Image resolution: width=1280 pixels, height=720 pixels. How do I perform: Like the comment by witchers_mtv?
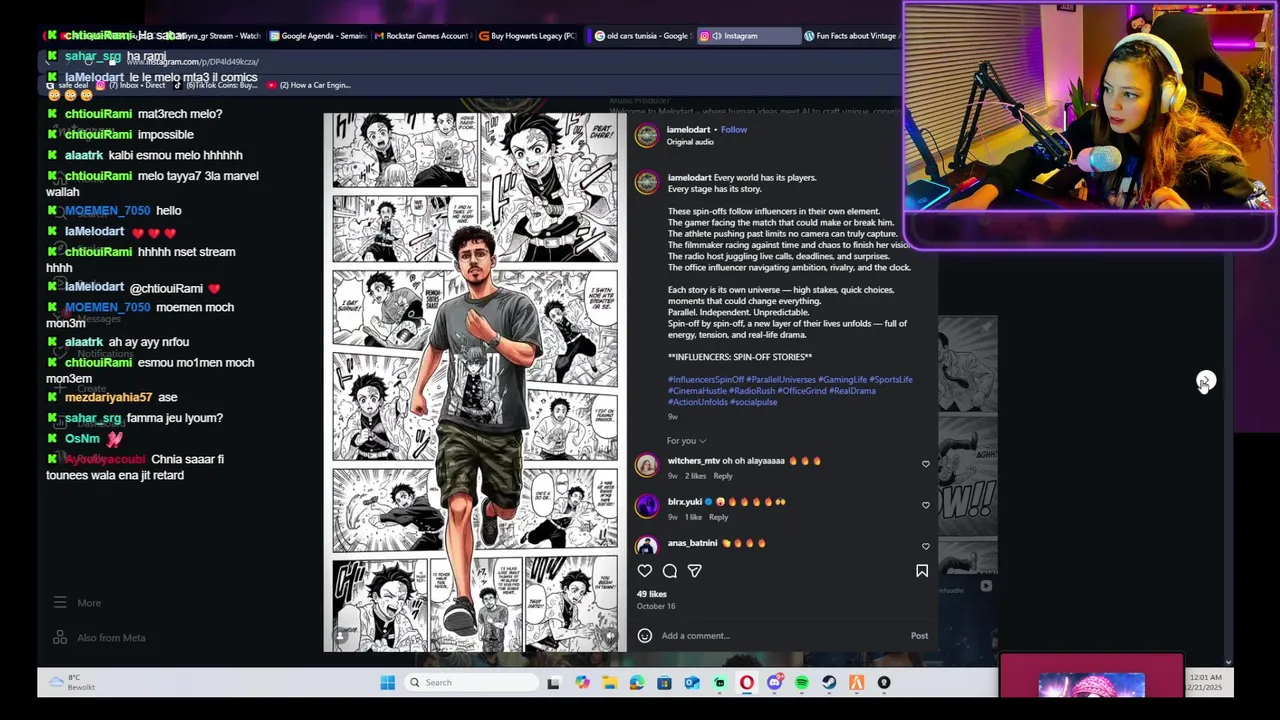[x=925, y=464]
